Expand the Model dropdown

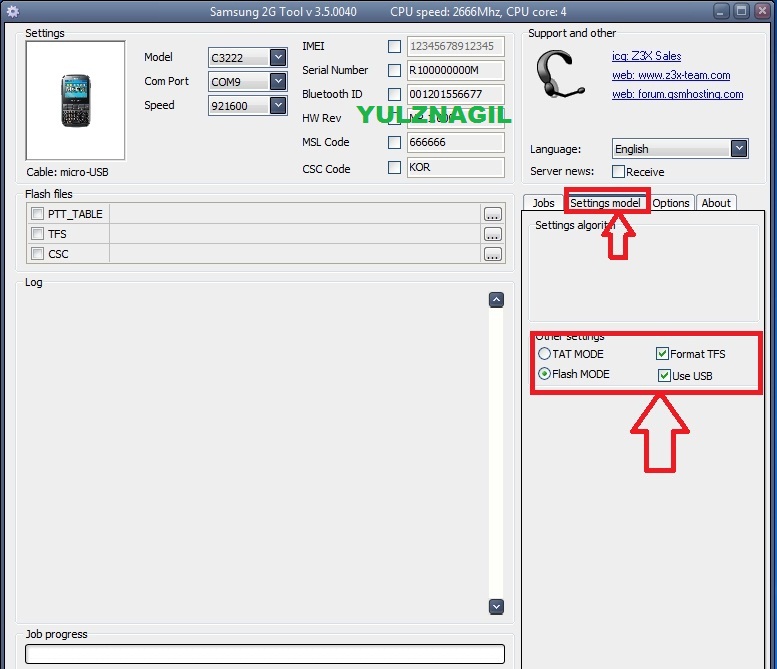click(278, 57)
